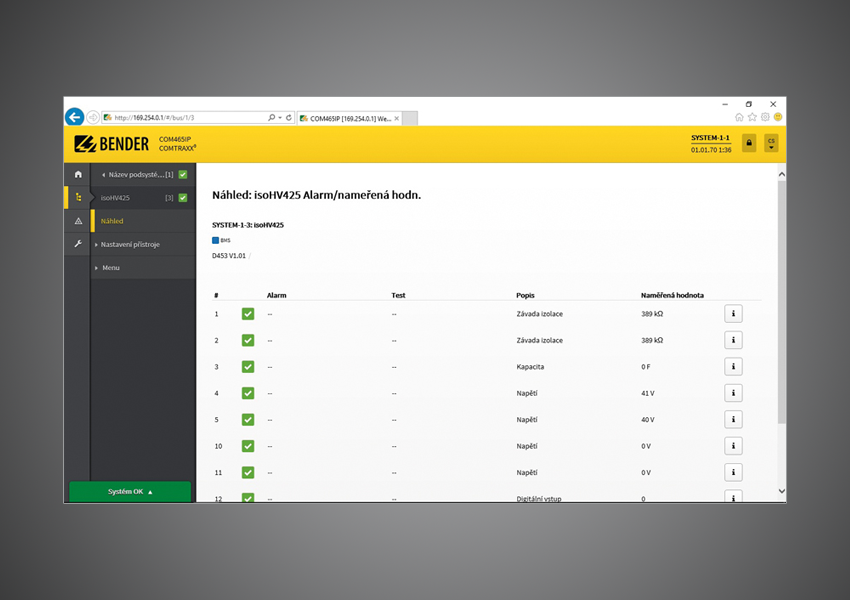This screenshot has width=850, height=600.
Task: Switch to COM465IP browser tab
Action: (350, 118)
